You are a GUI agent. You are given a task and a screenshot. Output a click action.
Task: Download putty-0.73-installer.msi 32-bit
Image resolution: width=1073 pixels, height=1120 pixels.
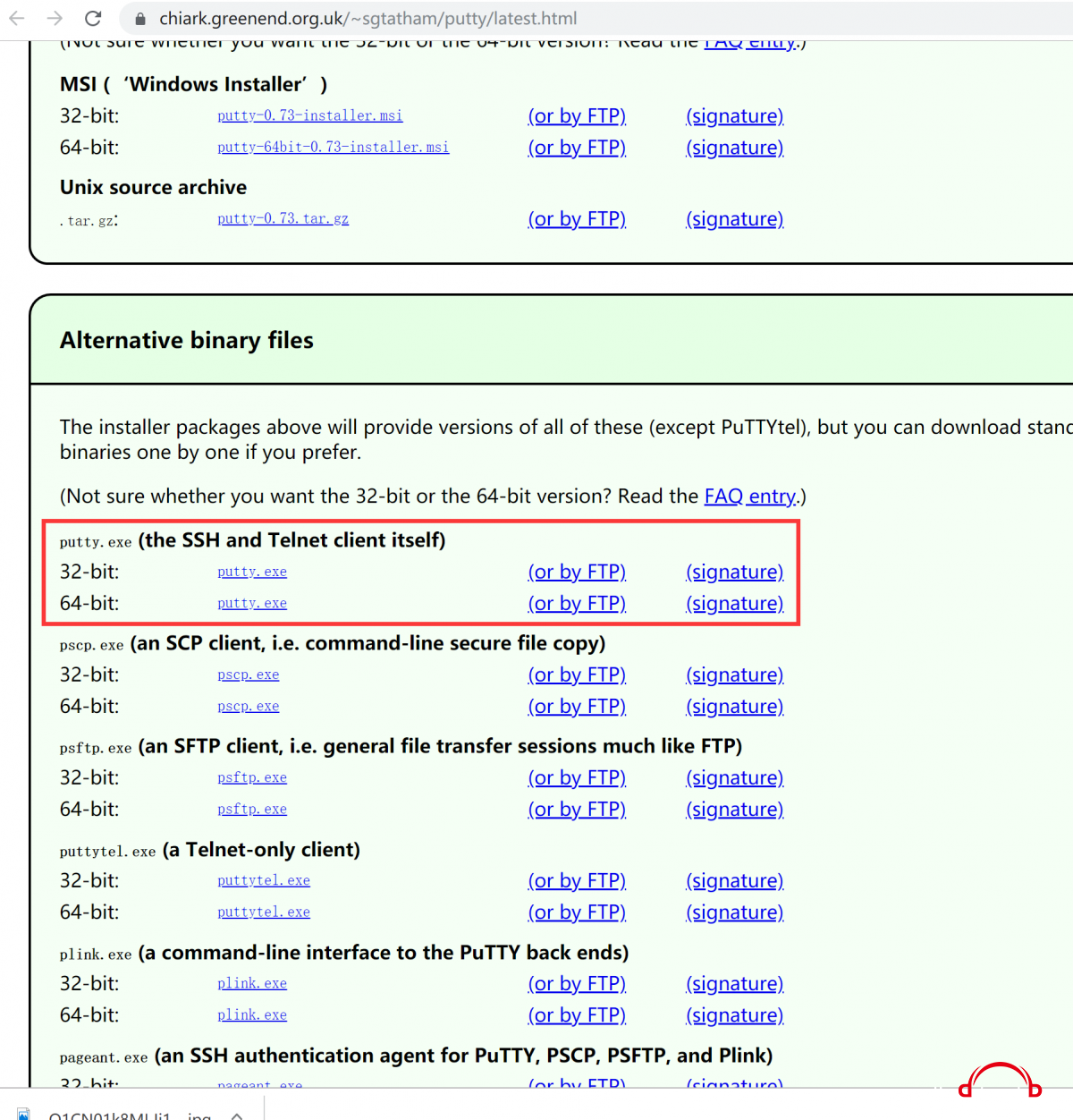point(310,115)
